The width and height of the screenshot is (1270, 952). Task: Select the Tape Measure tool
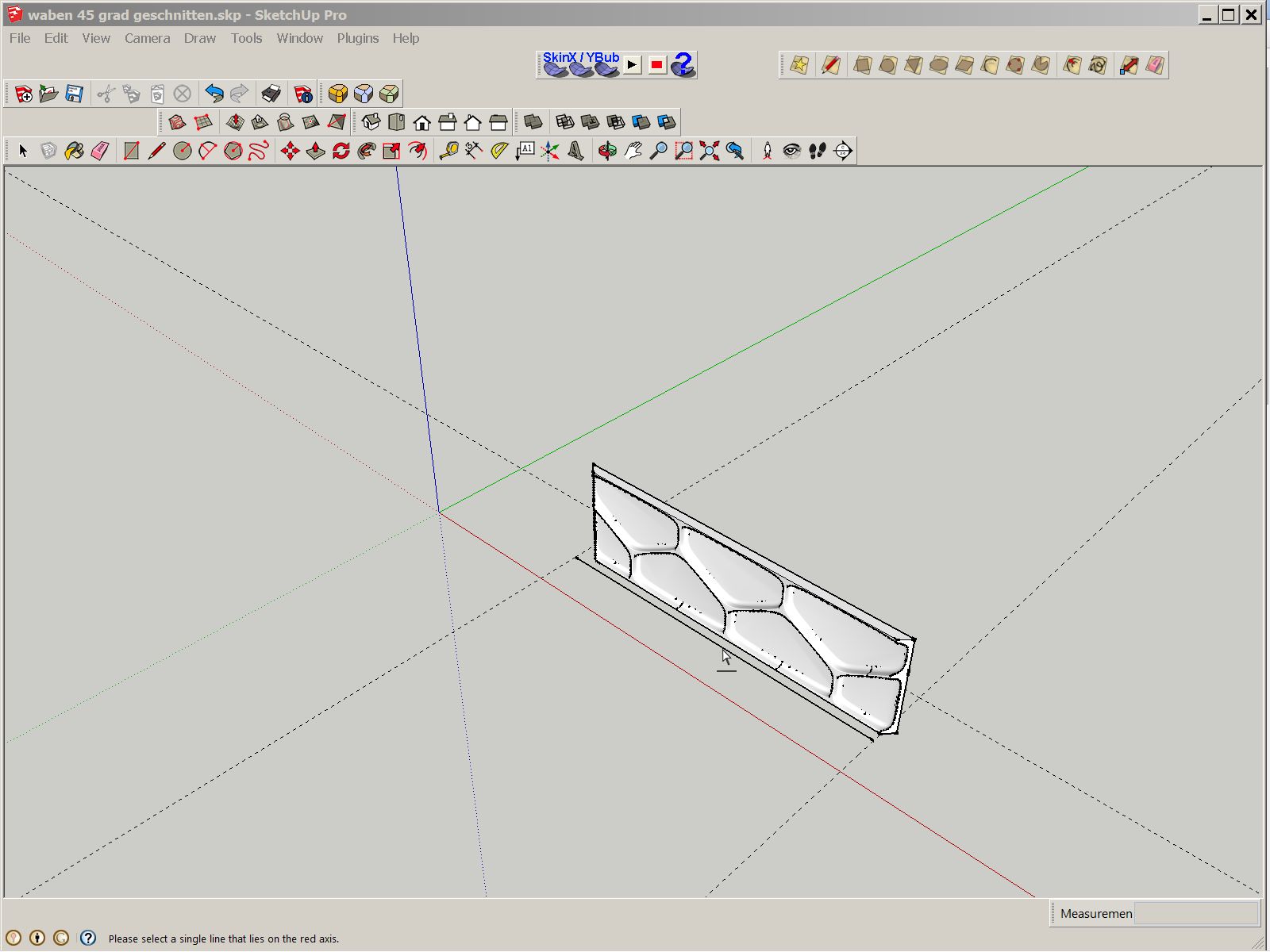tap(448, 151)
